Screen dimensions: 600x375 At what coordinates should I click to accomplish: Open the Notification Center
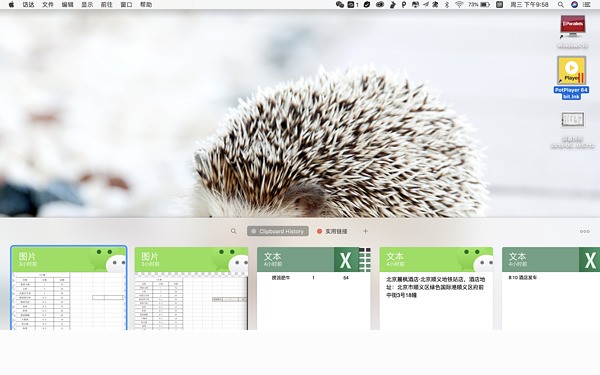click(586, 5)
